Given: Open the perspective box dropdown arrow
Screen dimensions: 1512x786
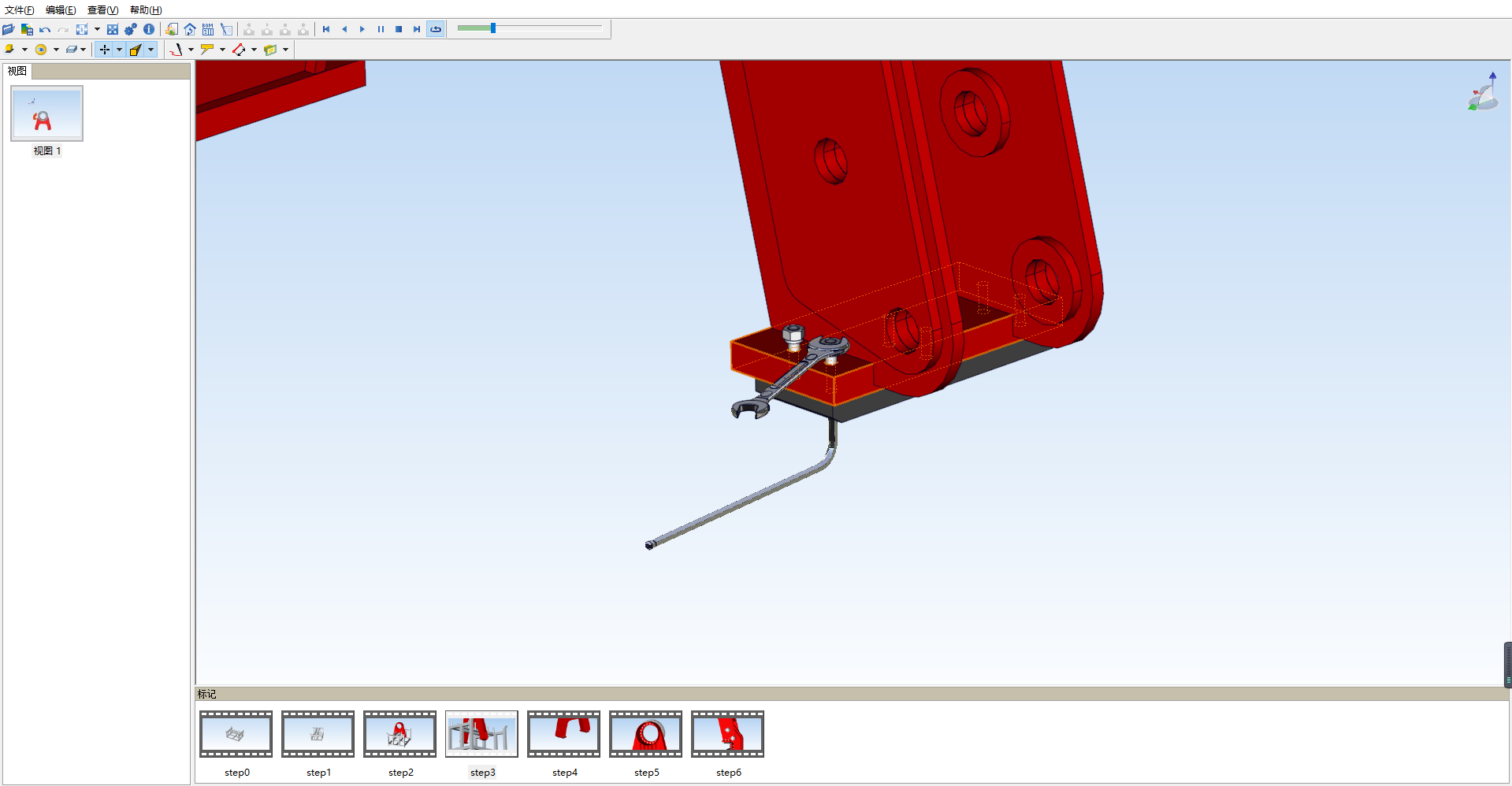Looking at the screenshot, I should pyautogui.click(x=150, y=50).
